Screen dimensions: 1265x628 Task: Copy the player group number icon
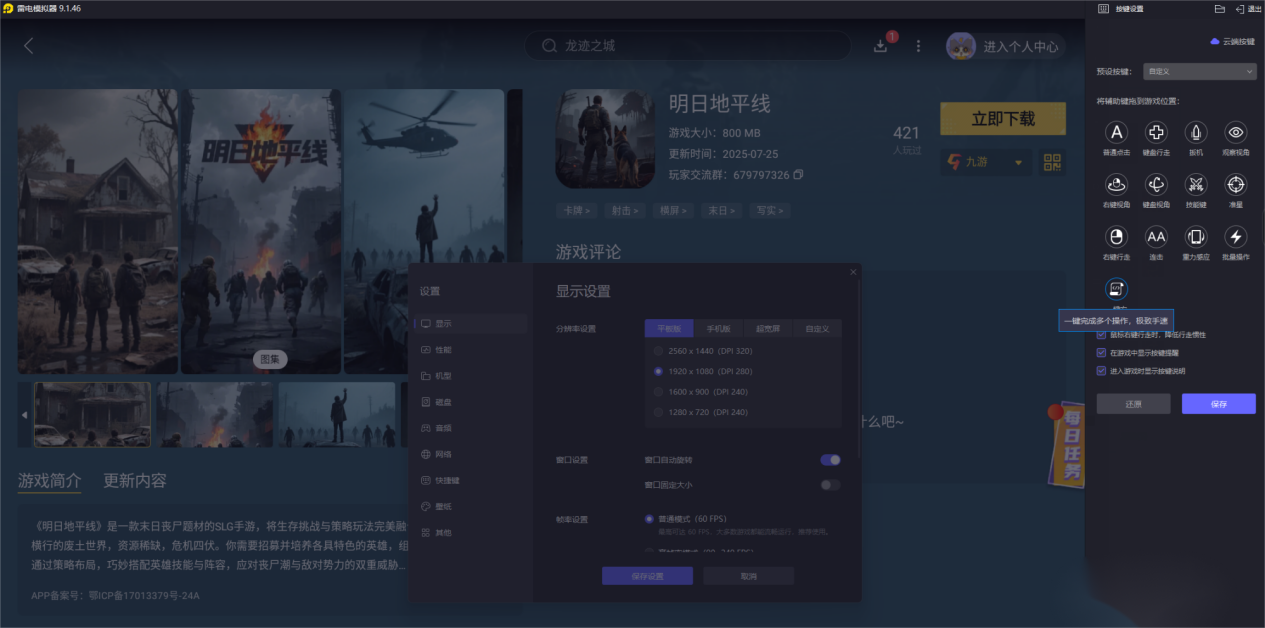[x=798, y=175]
